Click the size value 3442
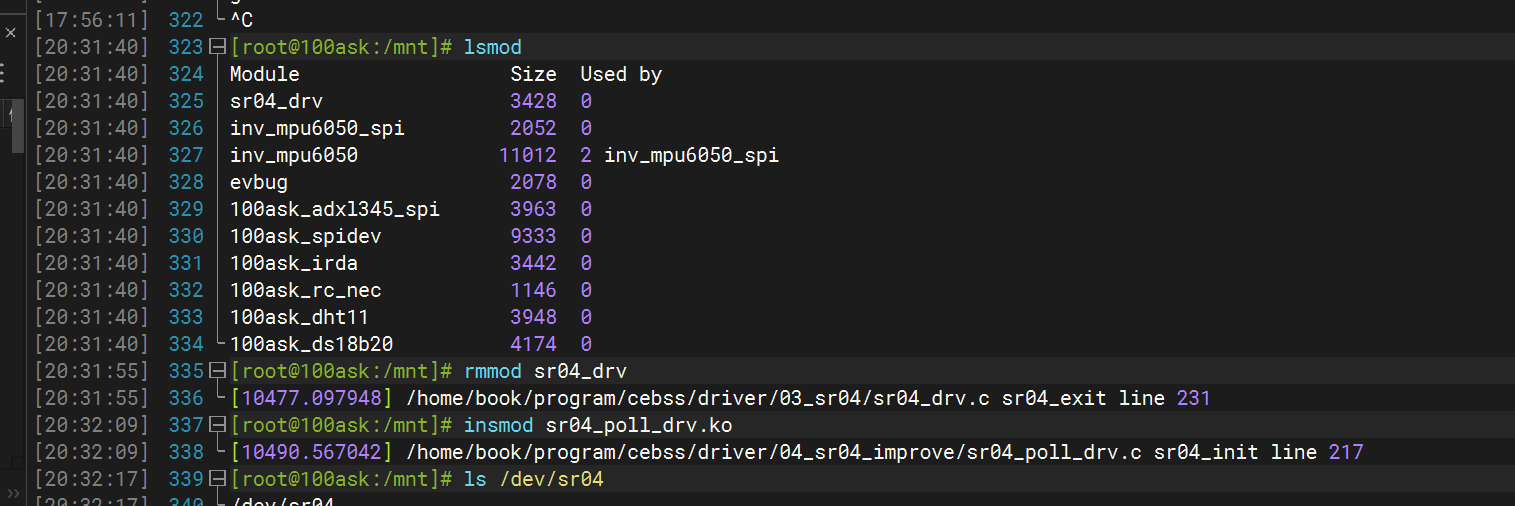 533,263
